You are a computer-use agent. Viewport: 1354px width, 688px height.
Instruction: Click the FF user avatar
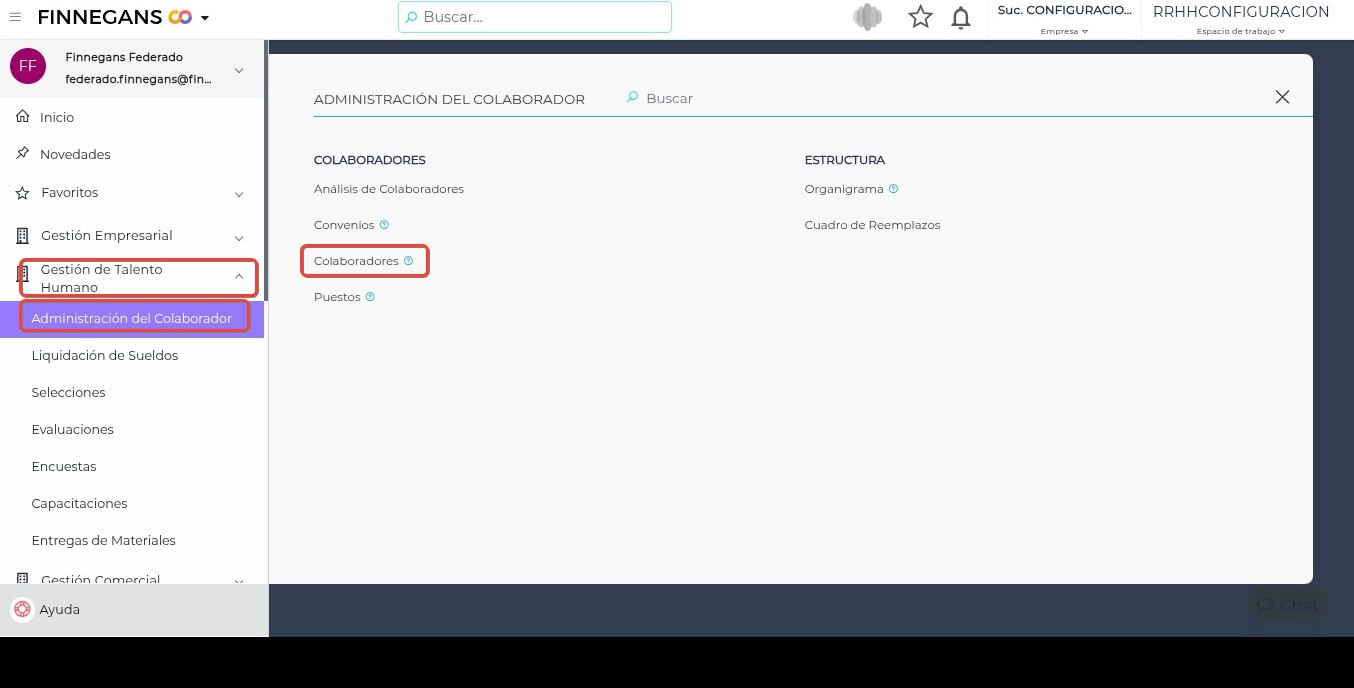point(28,66)
